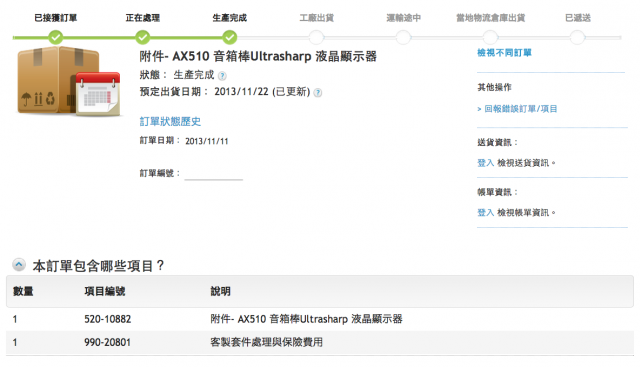Click the 已接獲訂單 step label

(x=56, y=18)
